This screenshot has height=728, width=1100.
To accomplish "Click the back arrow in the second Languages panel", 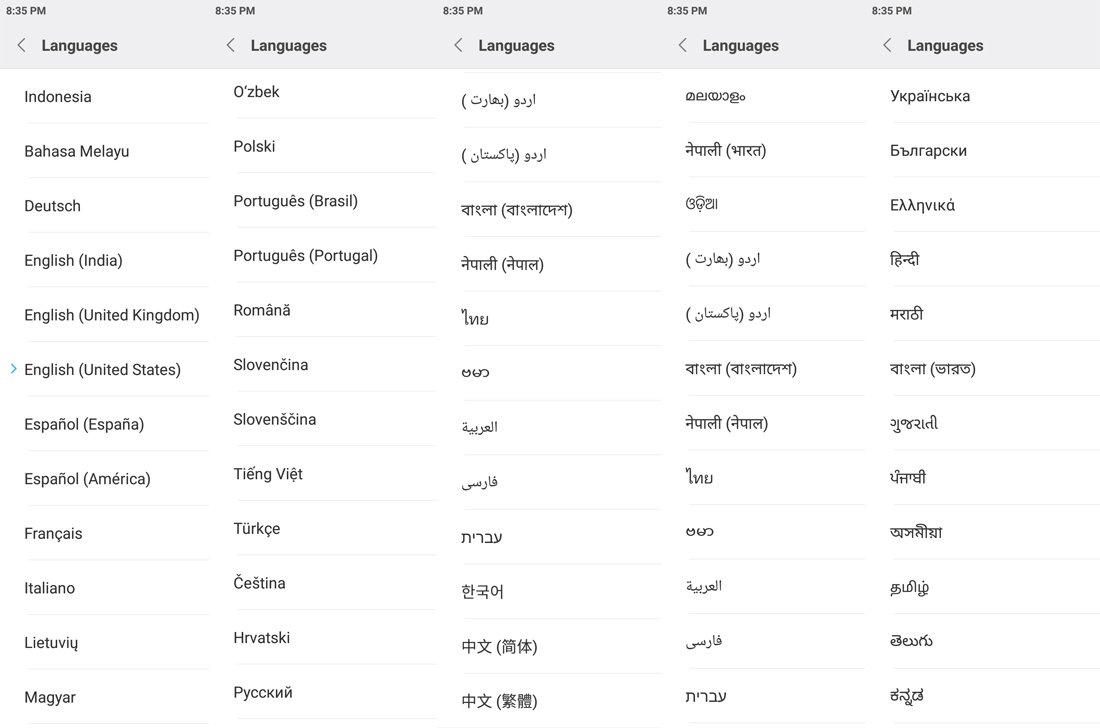I will 229,45.
